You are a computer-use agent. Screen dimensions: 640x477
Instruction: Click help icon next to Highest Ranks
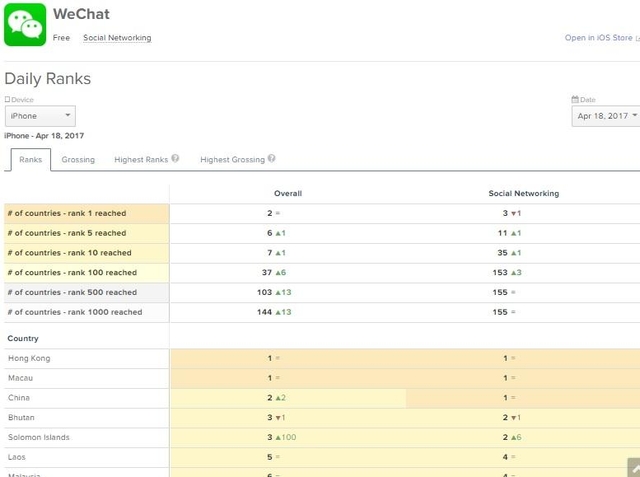click(x=176, y=159)
